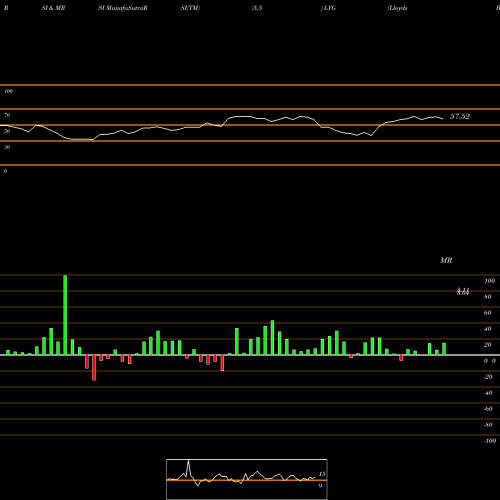The image size is (500, 500).
Task: Click the tallest green histogram bar
Action: 65,315
